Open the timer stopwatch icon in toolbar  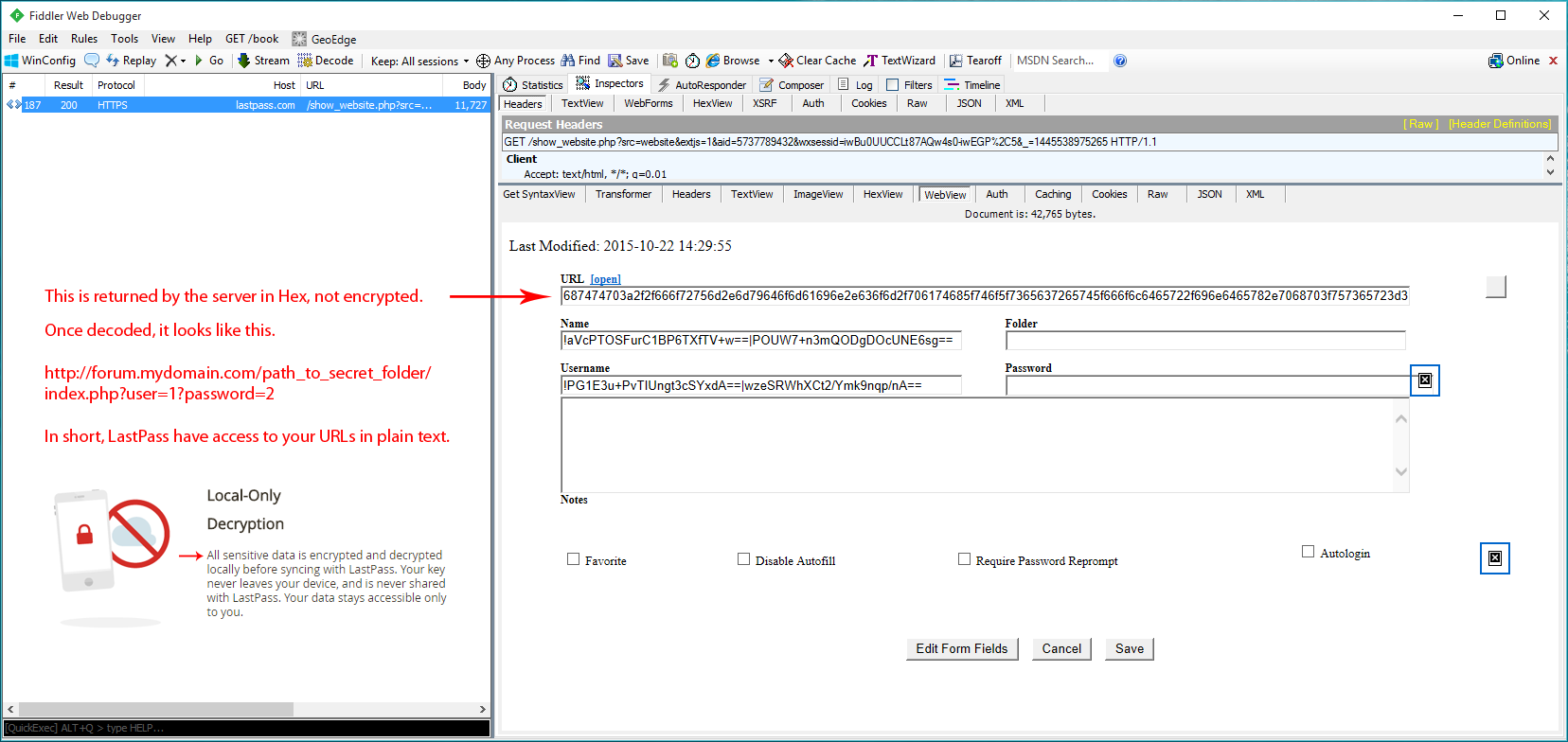click(x=692, y=61)
